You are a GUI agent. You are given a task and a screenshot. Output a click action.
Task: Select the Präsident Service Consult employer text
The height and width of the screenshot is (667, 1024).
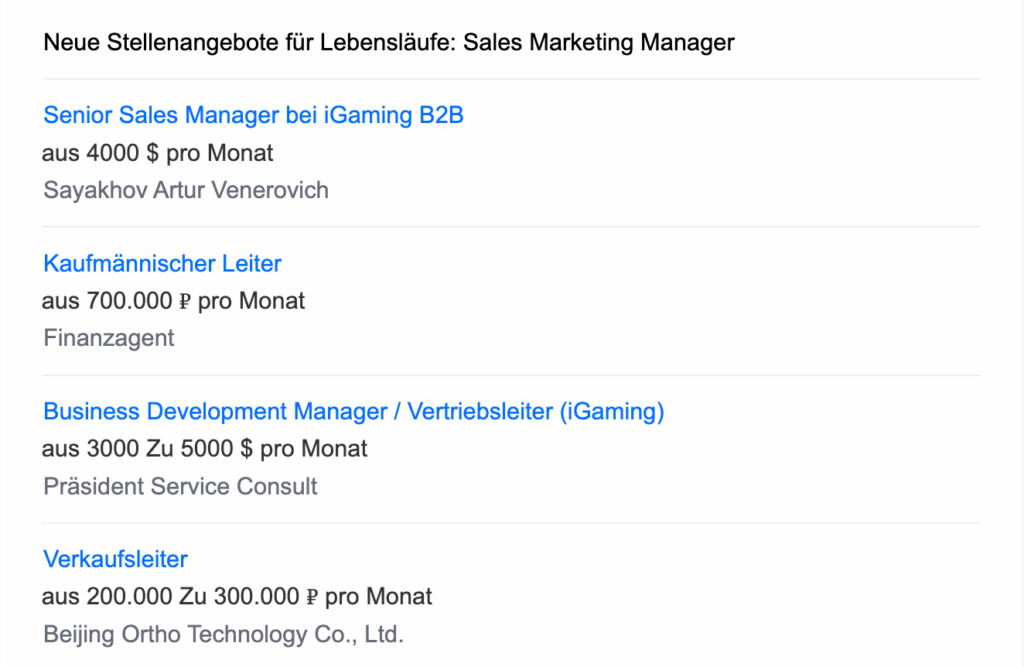point(180,486)
